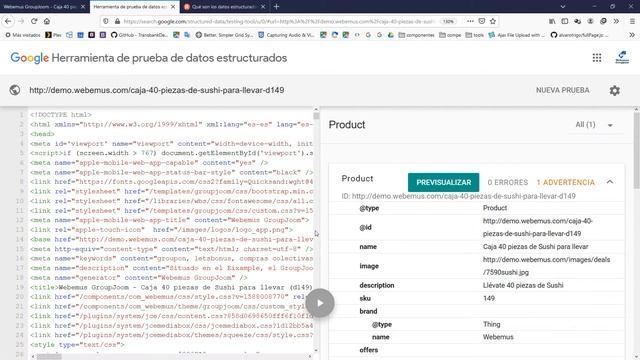Open Better, Simpler Grid Sy... bookmark
Viewport: 640px width, 360px height.
pyautogui.click(x=224, y=35)
